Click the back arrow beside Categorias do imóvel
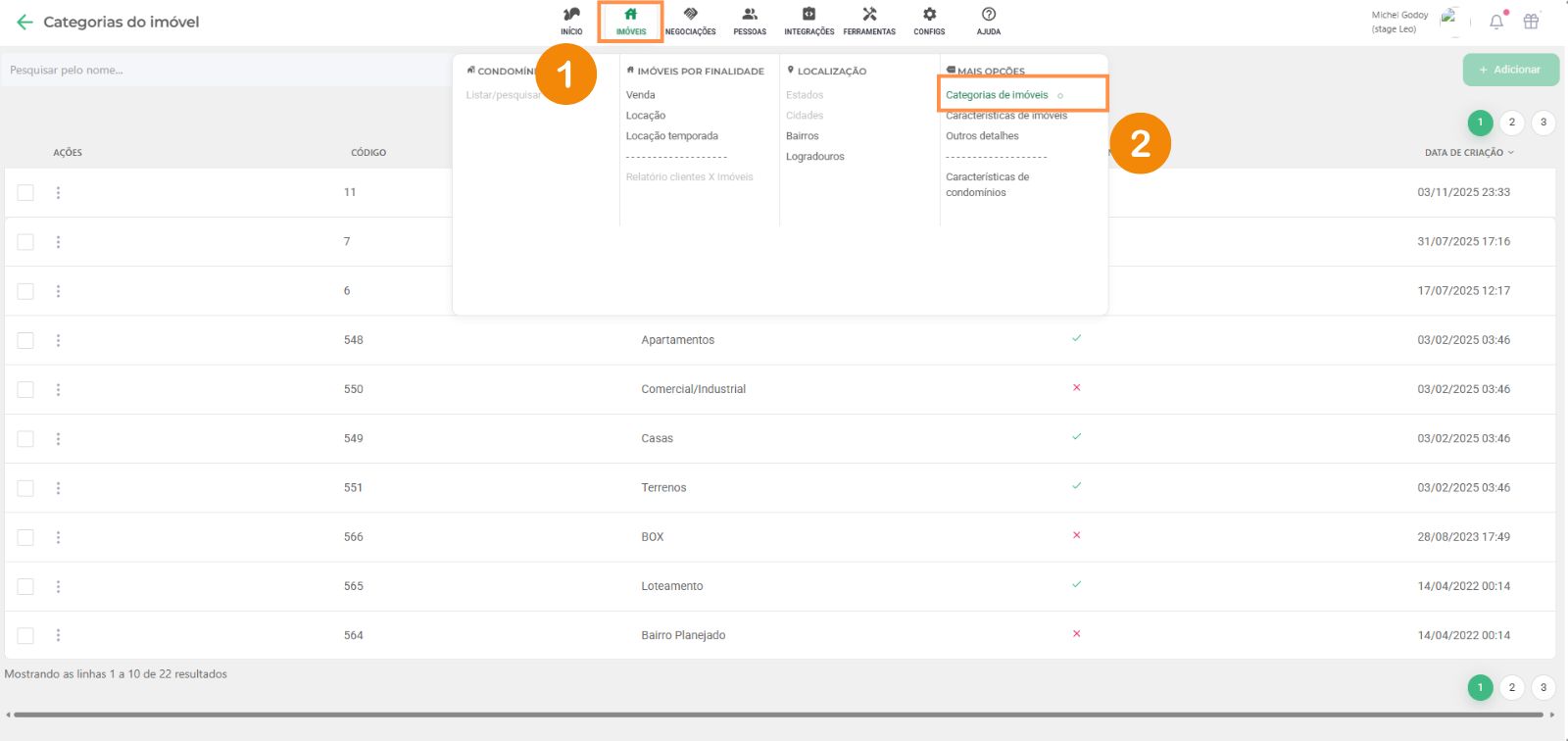Screen dimensions: 1568x741 tap(24, 22)
